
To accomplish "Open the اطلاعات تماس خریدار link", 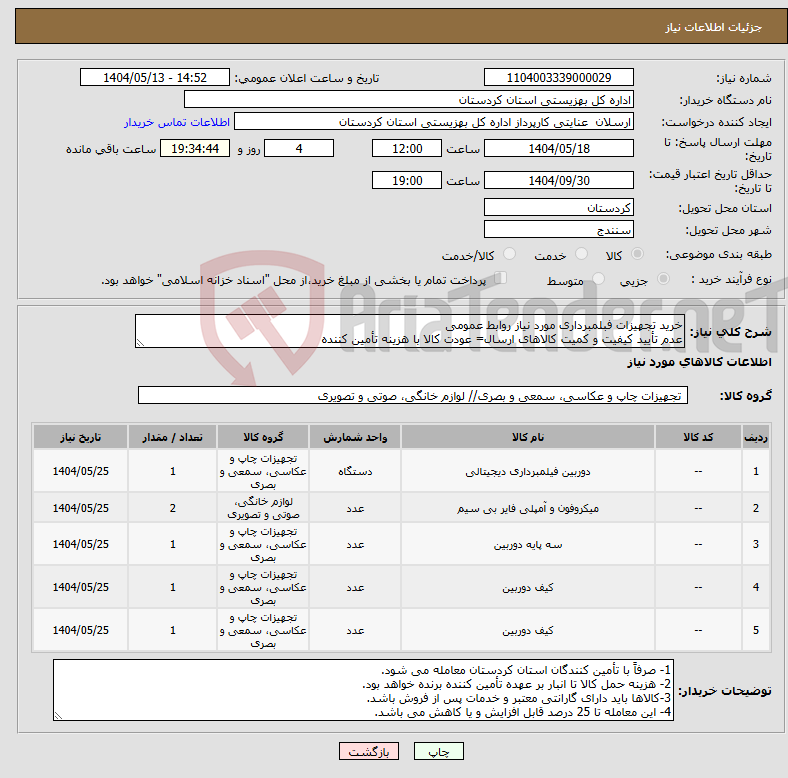I will click(177, 122).
